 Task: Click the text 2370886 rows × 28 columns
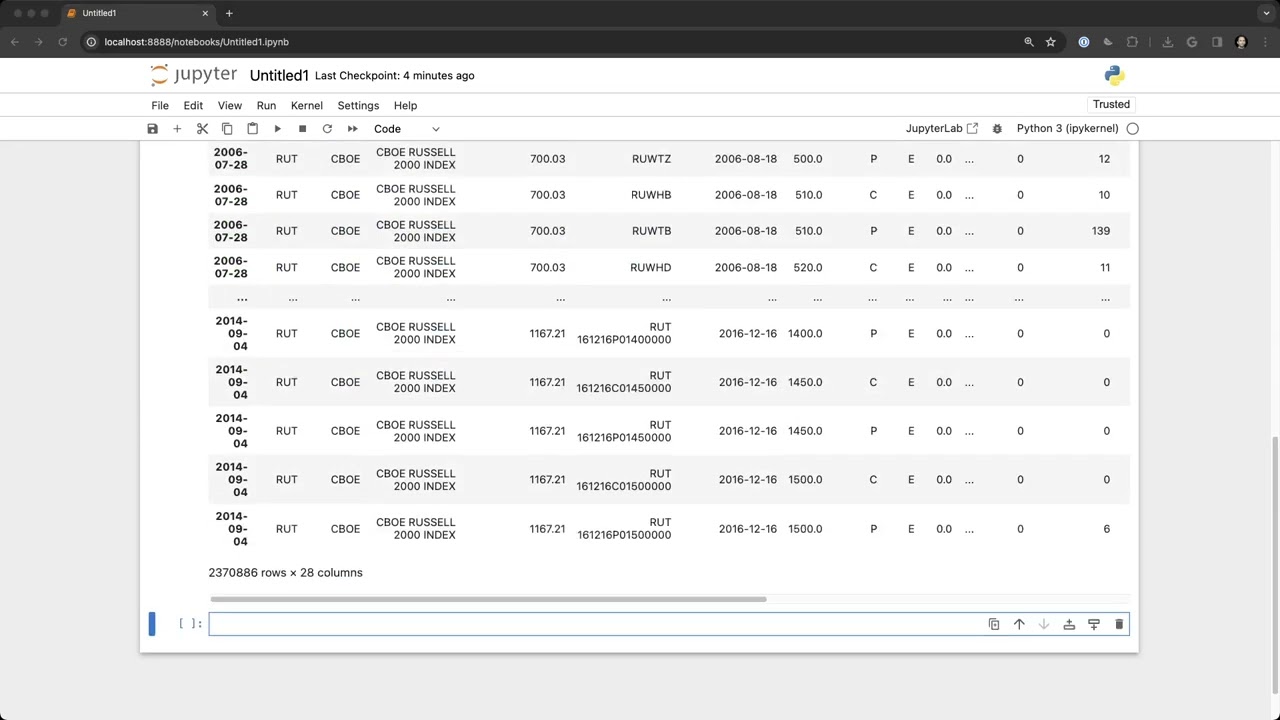tap(285, 573)
